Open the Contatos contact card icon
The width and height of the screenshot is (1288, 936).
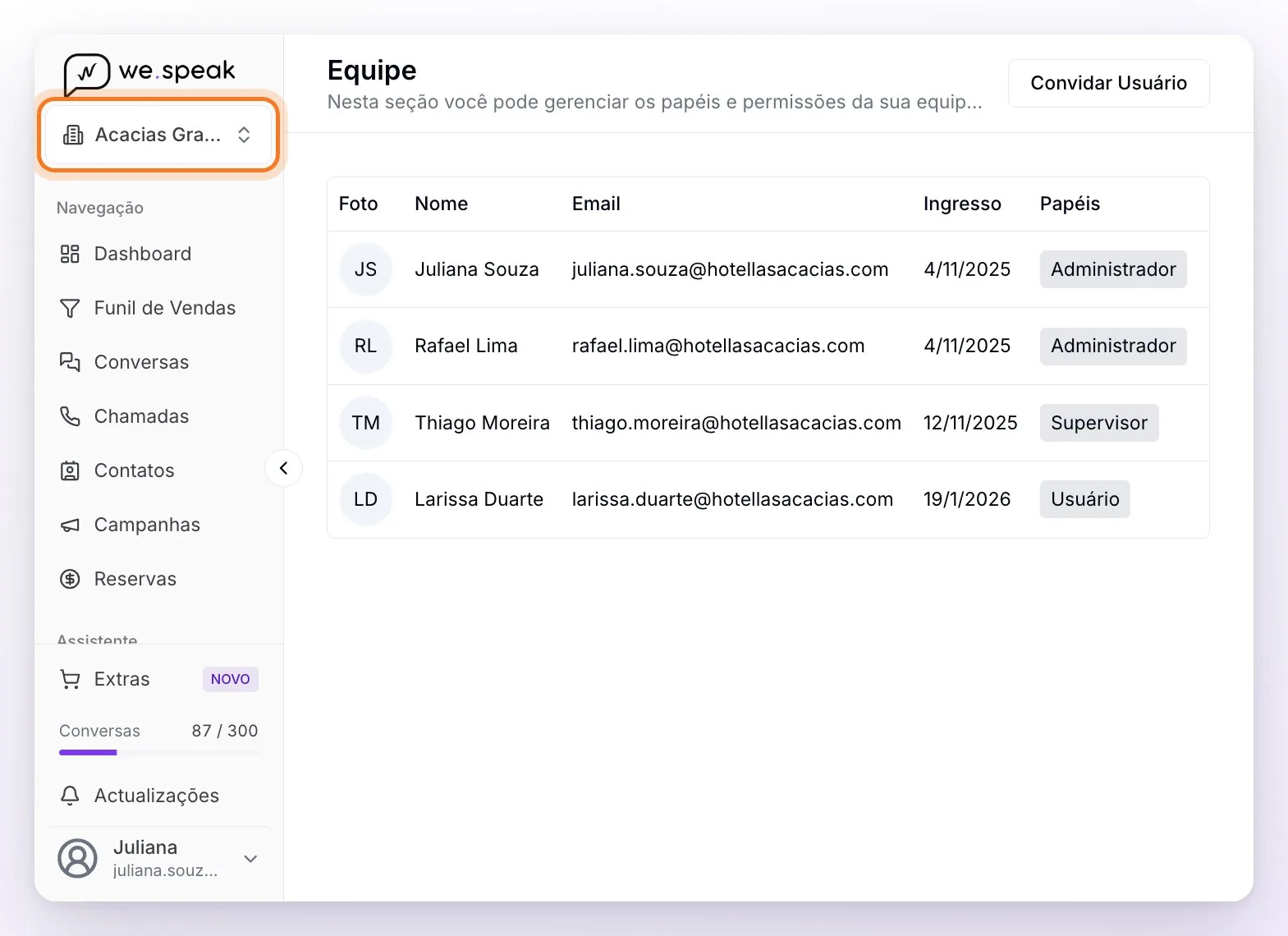point(70,470)
